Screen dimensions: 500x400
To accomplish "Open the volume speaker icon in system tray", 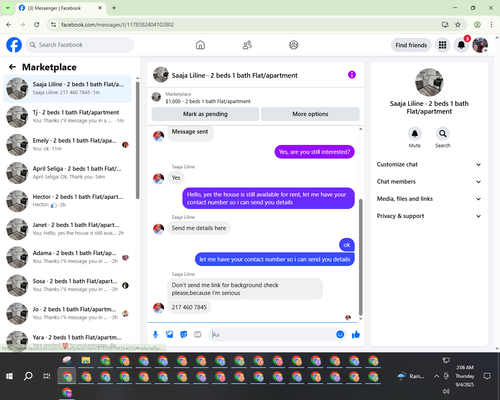I will (x=446, y=391).
